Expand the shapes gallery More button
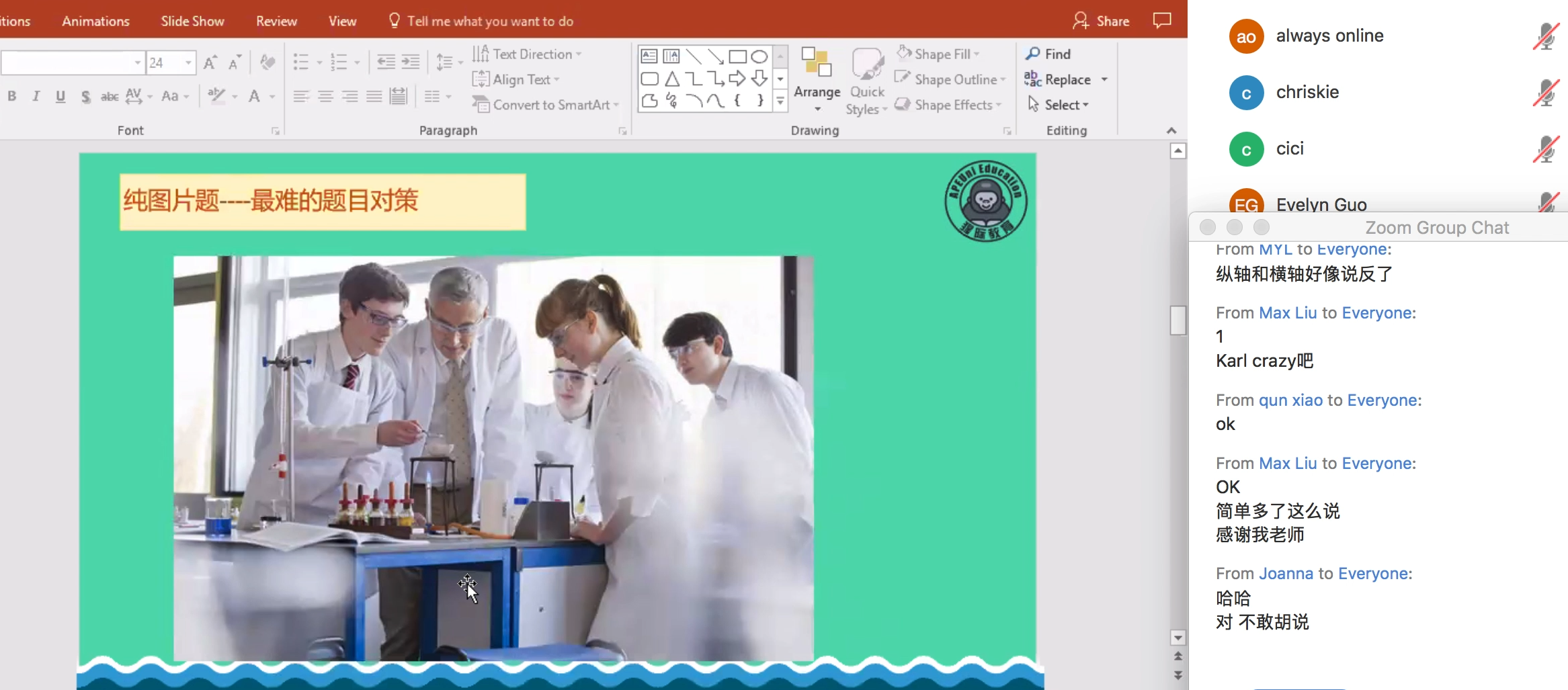1568x690 pixels. [780, 101]
